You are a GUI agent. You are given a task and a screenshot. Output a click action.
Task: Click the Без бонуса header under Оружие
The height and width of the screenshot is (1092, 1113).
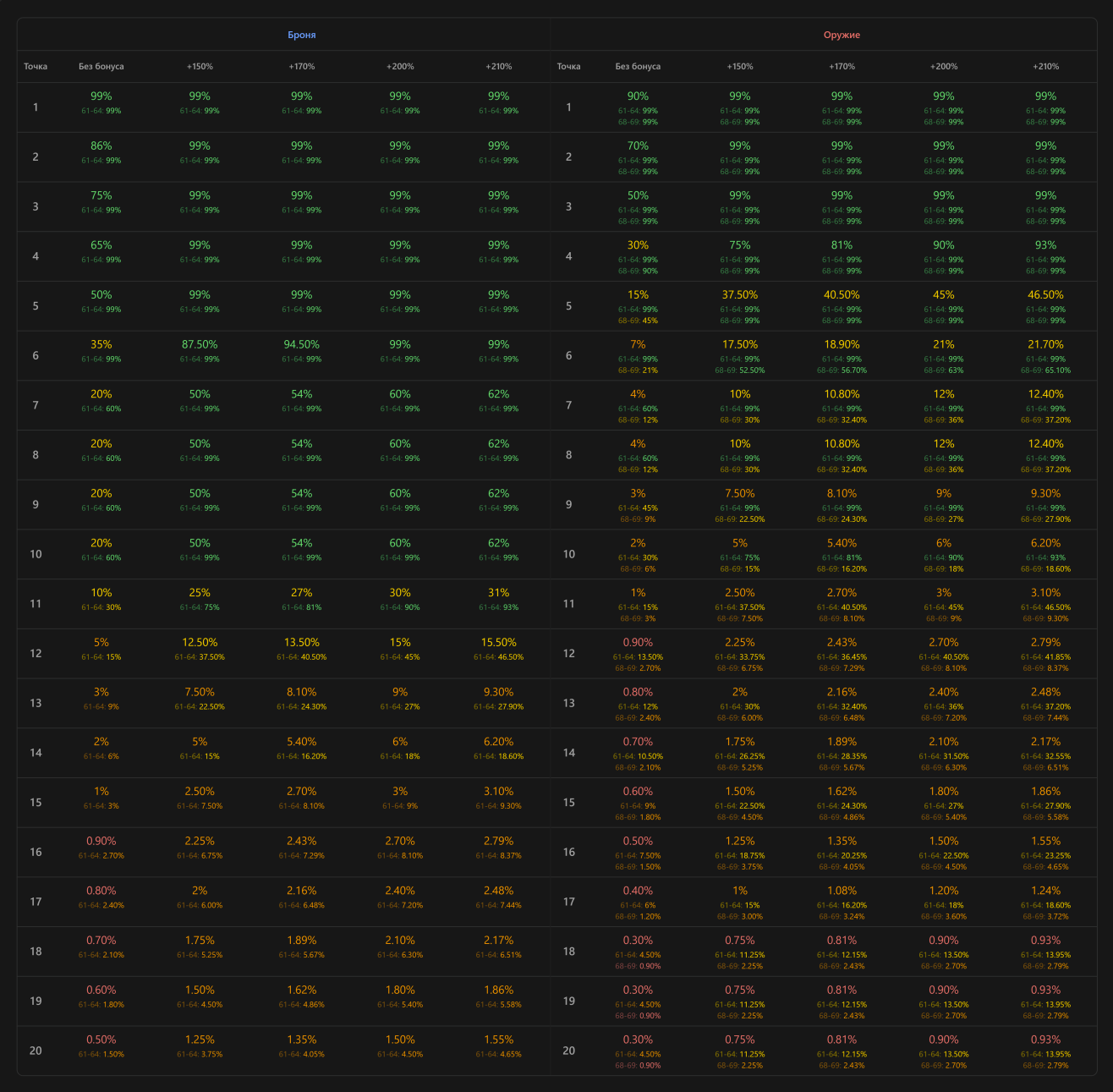[638, 66]
